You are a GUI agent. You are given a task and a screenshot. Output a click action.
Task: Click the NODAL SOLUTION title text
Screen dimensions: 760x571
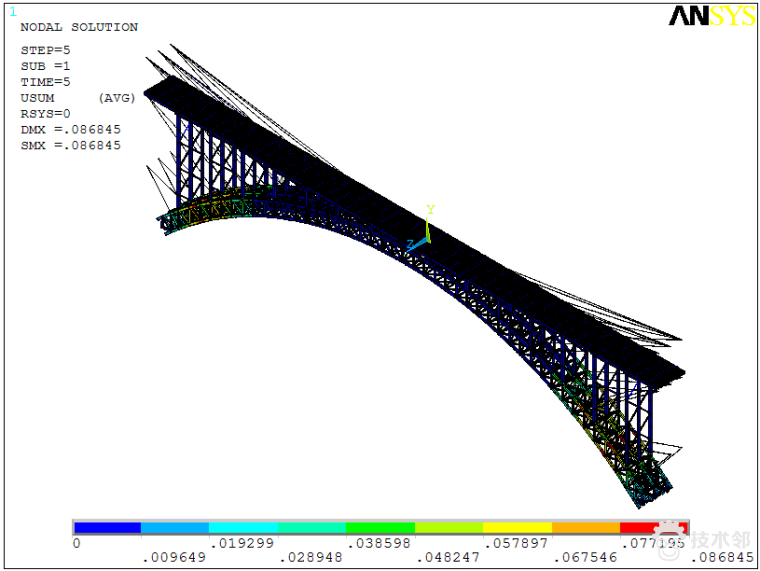[79, 27]
